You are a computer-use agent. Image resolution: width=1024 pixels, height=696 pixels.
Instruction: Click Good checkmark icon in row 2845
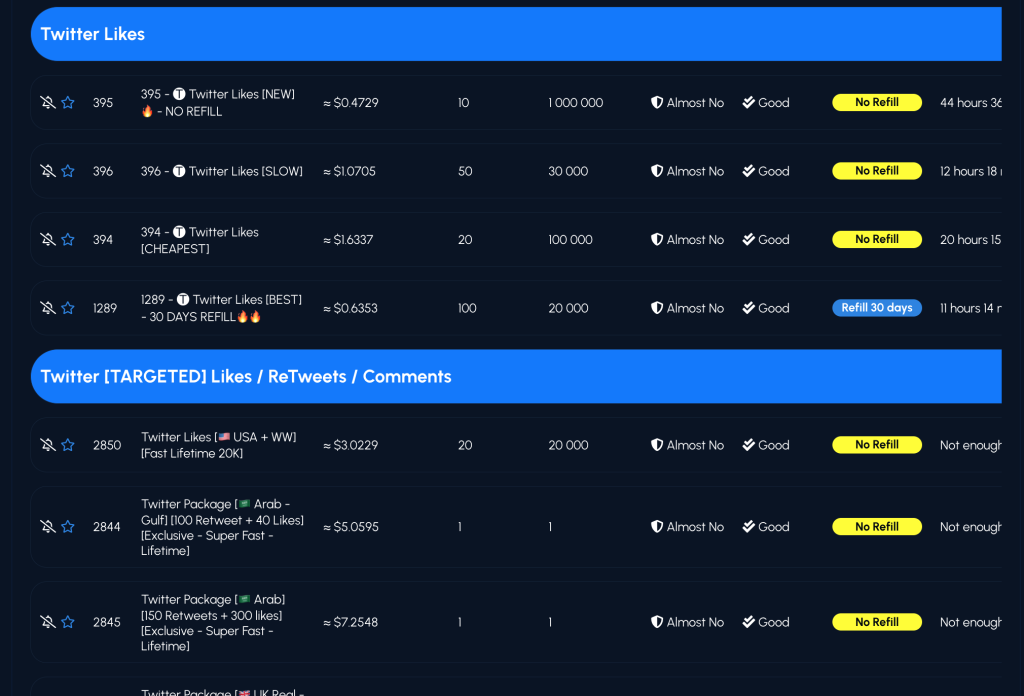(x=748, y=622)
